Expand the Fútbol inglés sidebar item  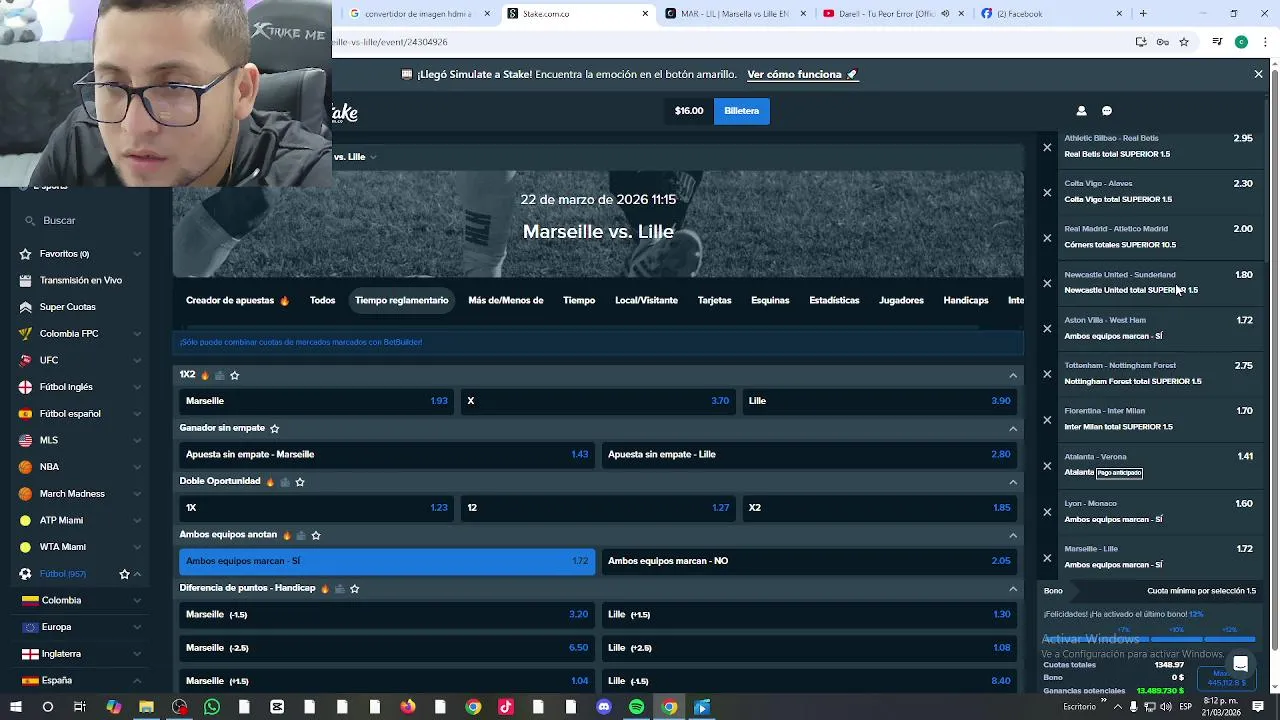click(x=137, y=387)
